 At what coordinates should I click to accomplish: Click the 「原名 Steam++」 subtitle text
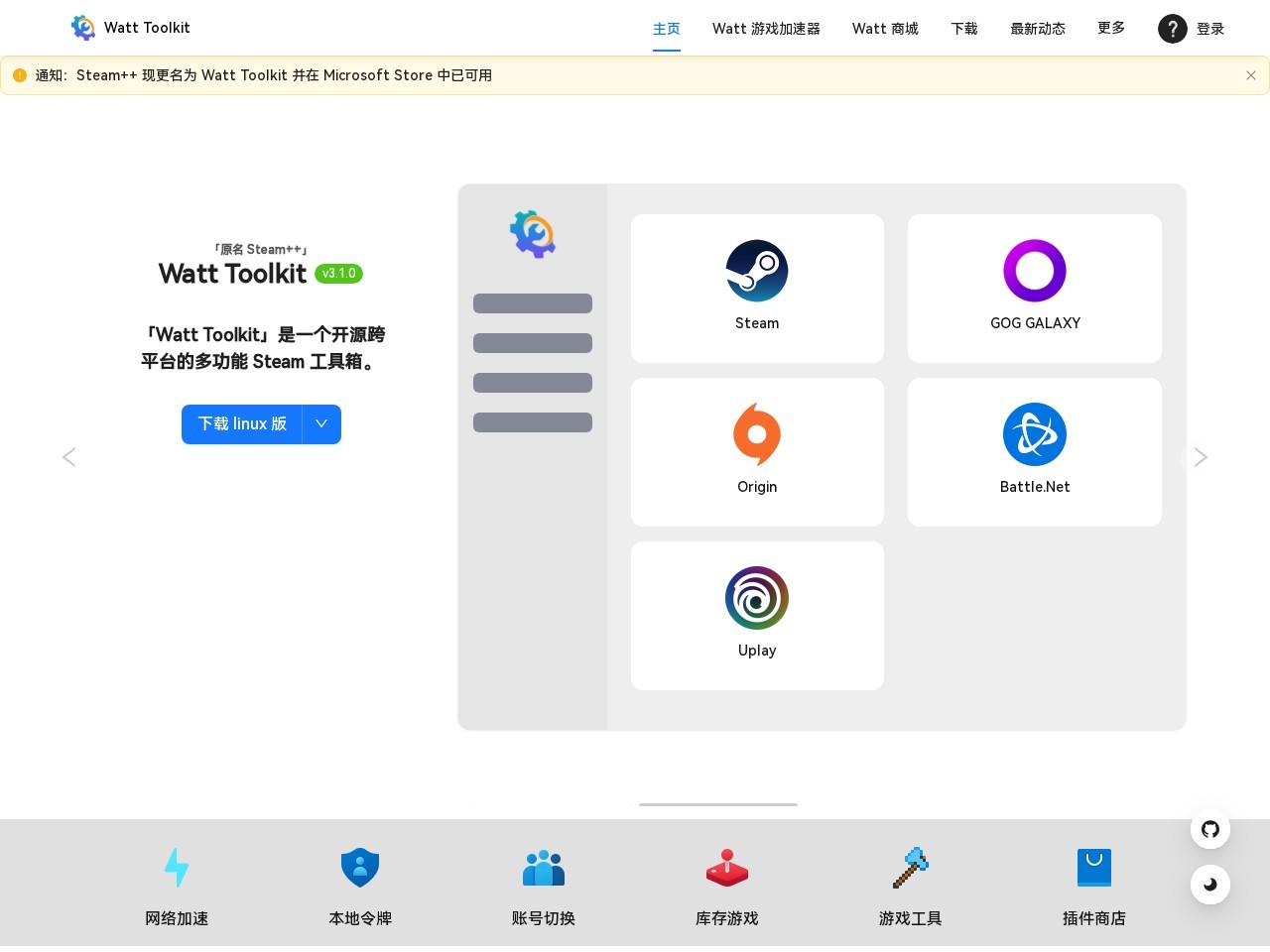tap(261, 250)
